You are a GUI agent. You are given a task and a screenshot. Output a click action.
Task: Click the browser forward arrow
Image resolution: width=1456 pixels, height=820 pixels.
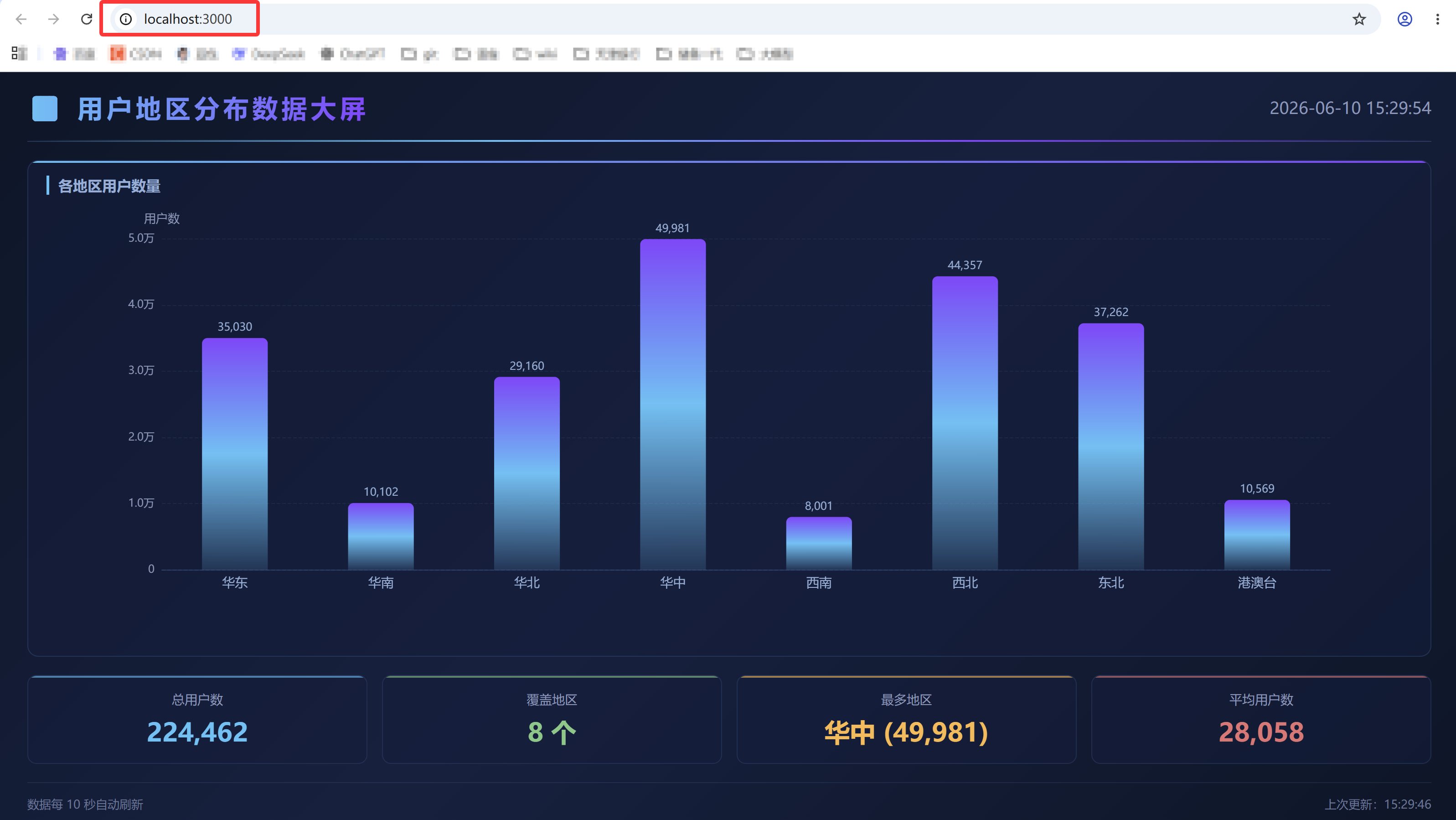(x=54, y=19)
